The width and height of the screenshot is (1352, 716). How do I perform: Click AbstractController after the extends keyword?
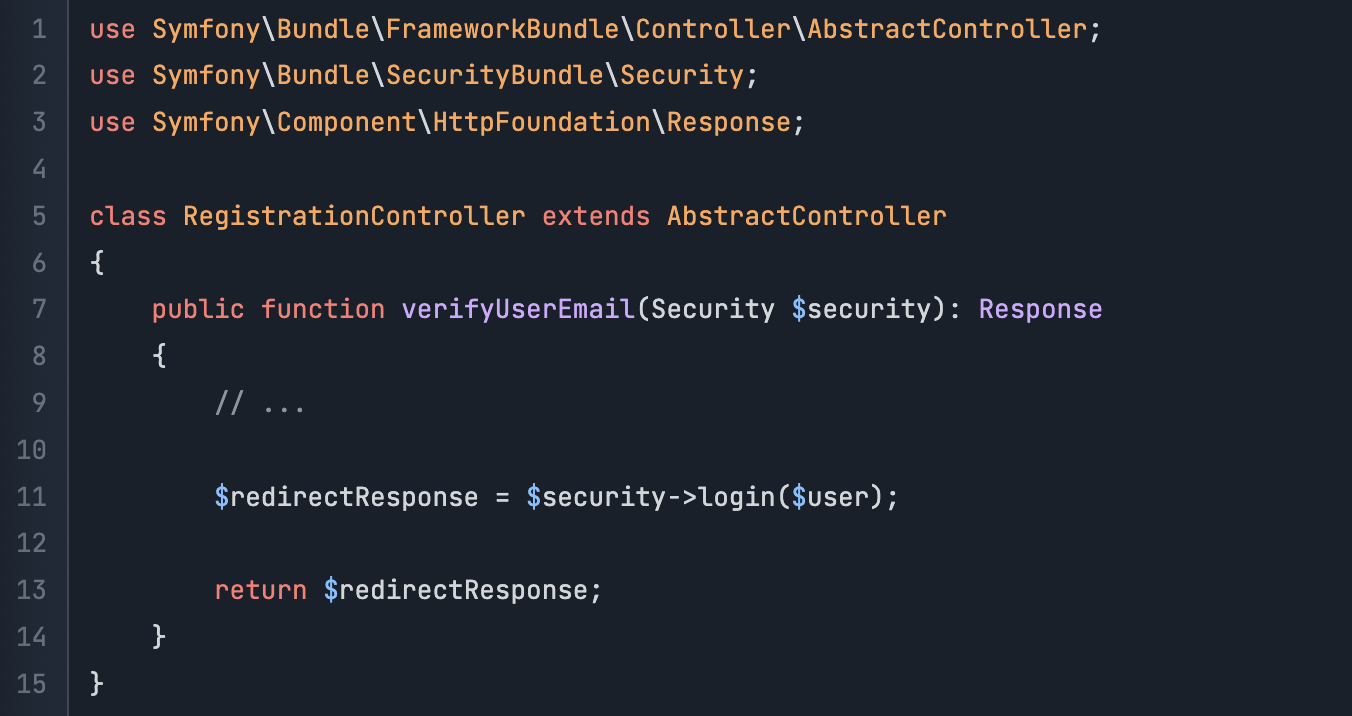807,216
